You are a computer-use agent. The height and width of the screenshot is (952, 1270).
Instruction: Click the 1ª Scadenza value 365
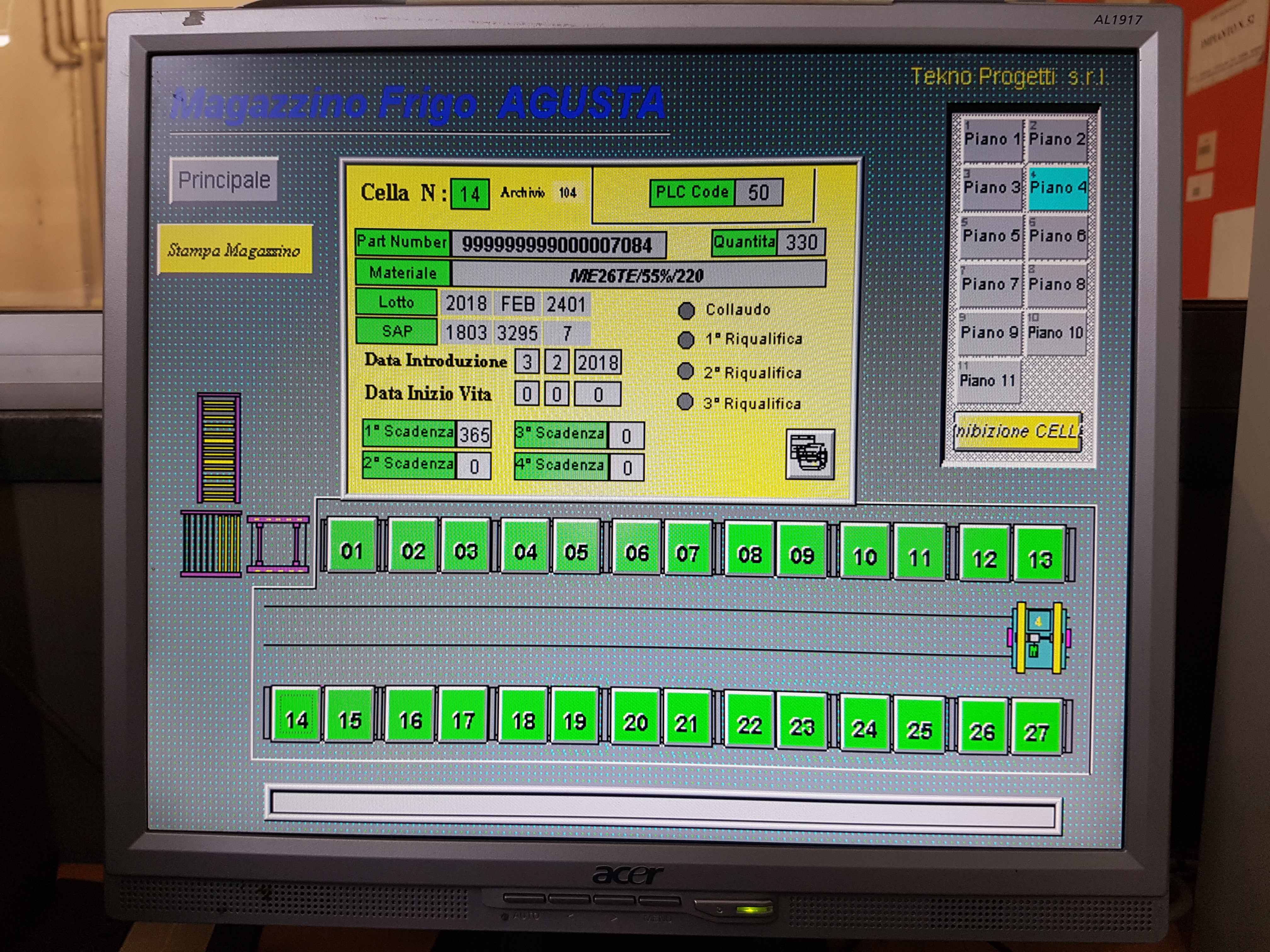click(474, 435)
